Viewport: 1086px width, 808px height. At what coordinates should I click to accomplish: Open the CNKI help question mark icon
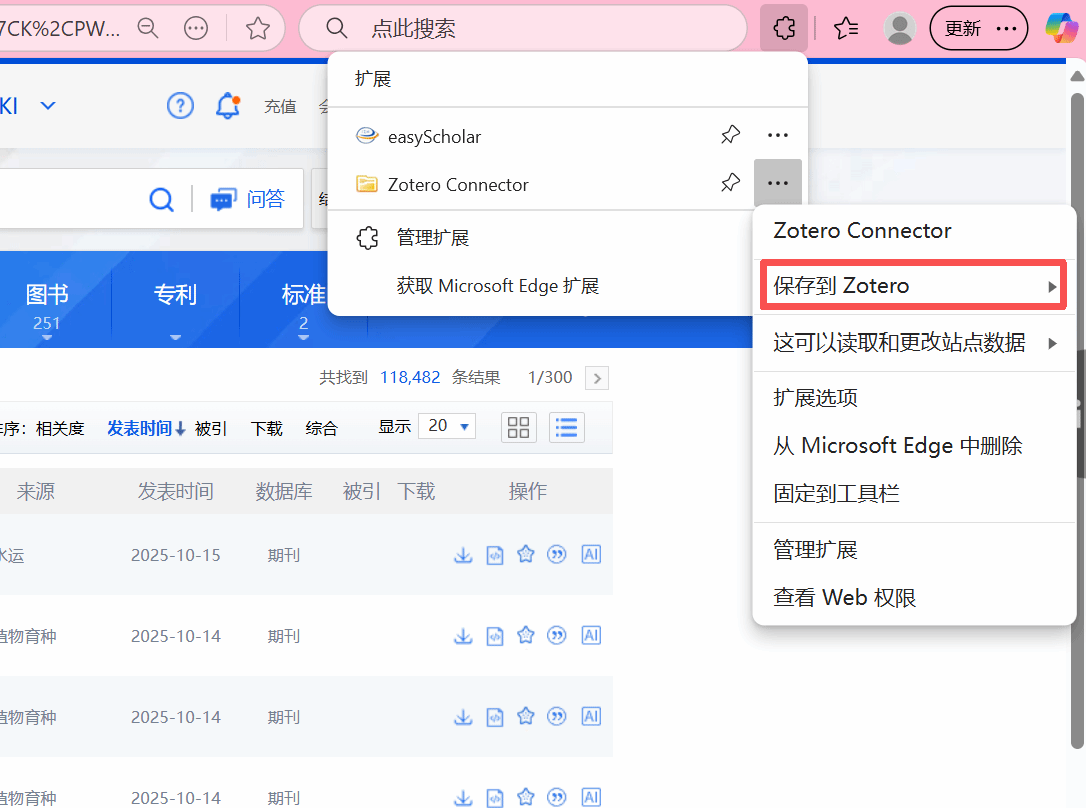coord(180,106)
